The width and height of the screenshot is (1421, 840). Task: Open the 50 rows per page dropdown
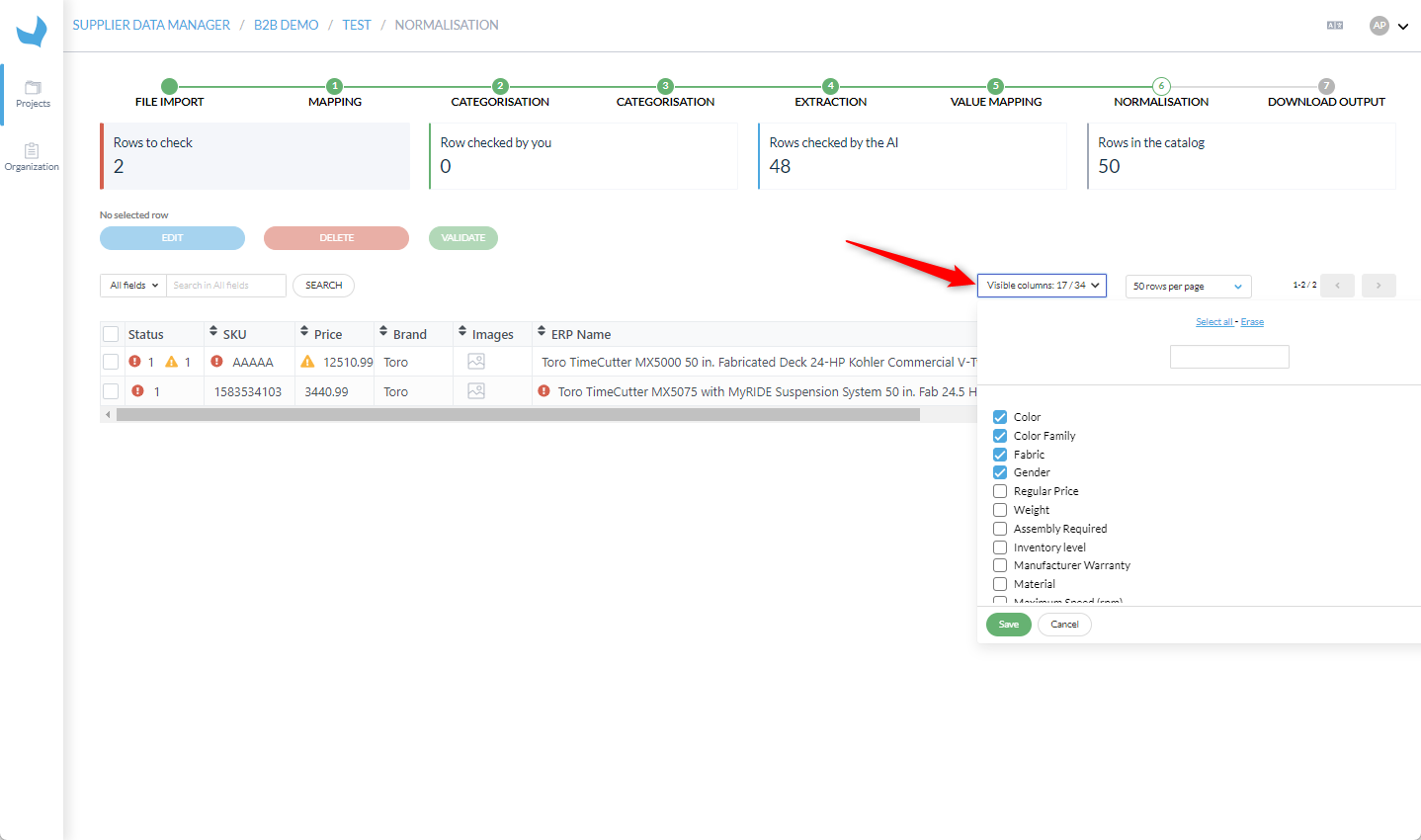(1188, 287)
